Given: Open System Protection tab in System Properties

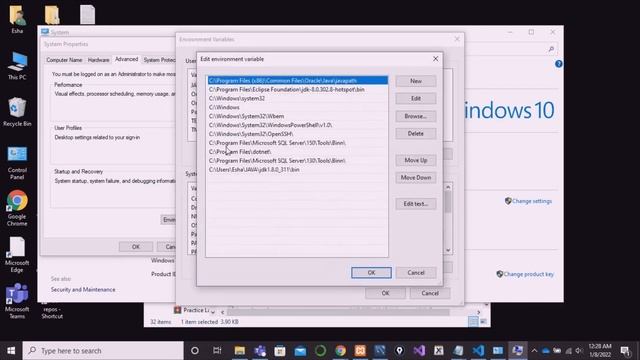Looking at the screenshot, I should click(159, 60).
